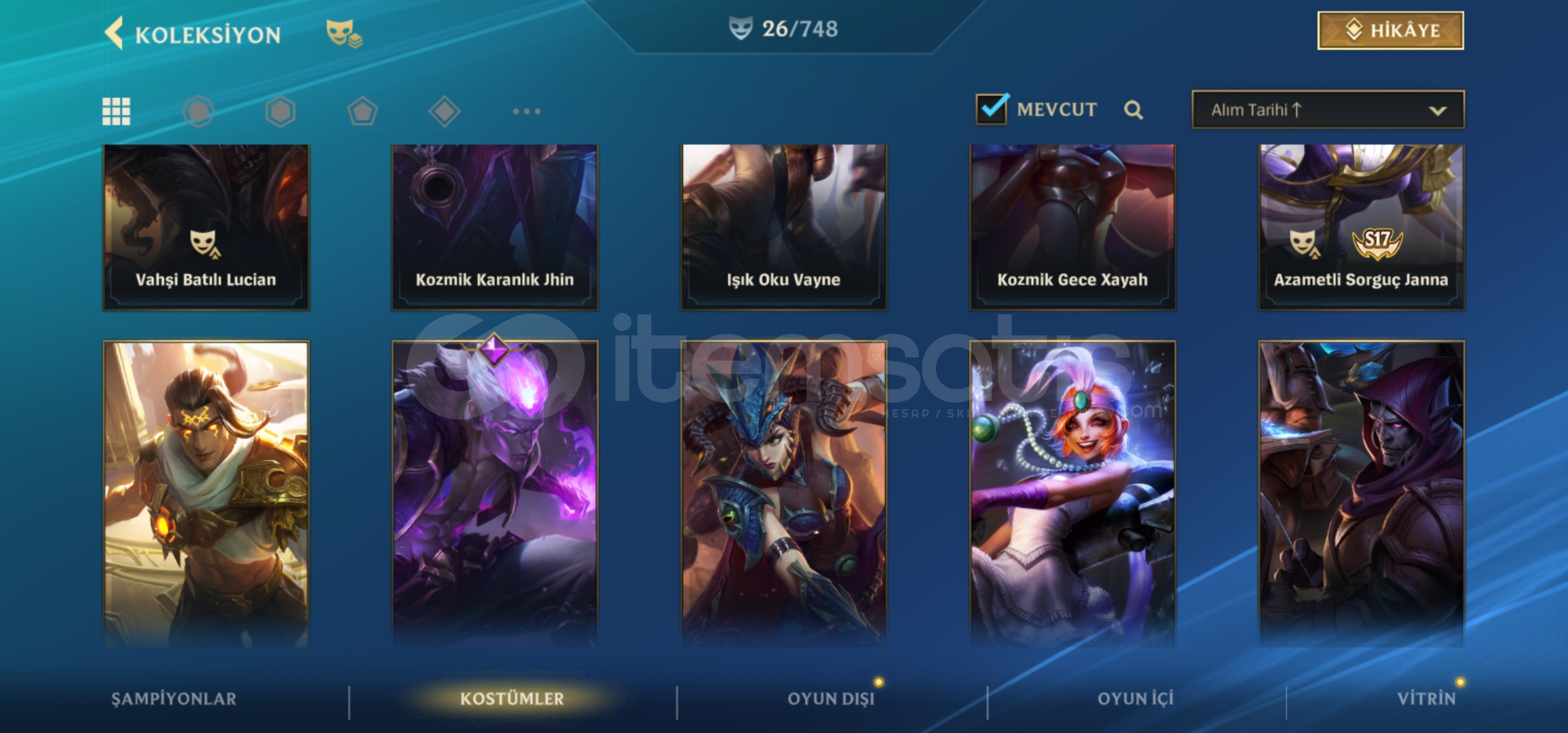
Task: Select the pentagon rarity filter icon
Action: pyautogui.click(x=362, y=111)
